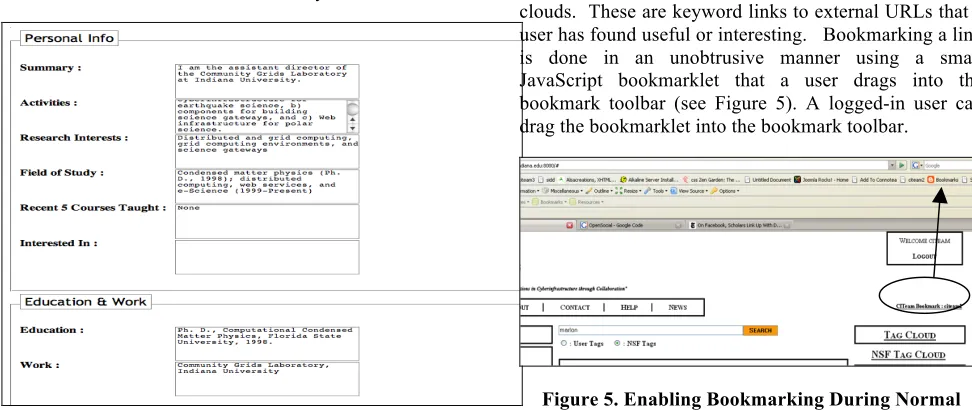Click the orange Search button
The image size is (972, 410).
(x=760, y=331)
